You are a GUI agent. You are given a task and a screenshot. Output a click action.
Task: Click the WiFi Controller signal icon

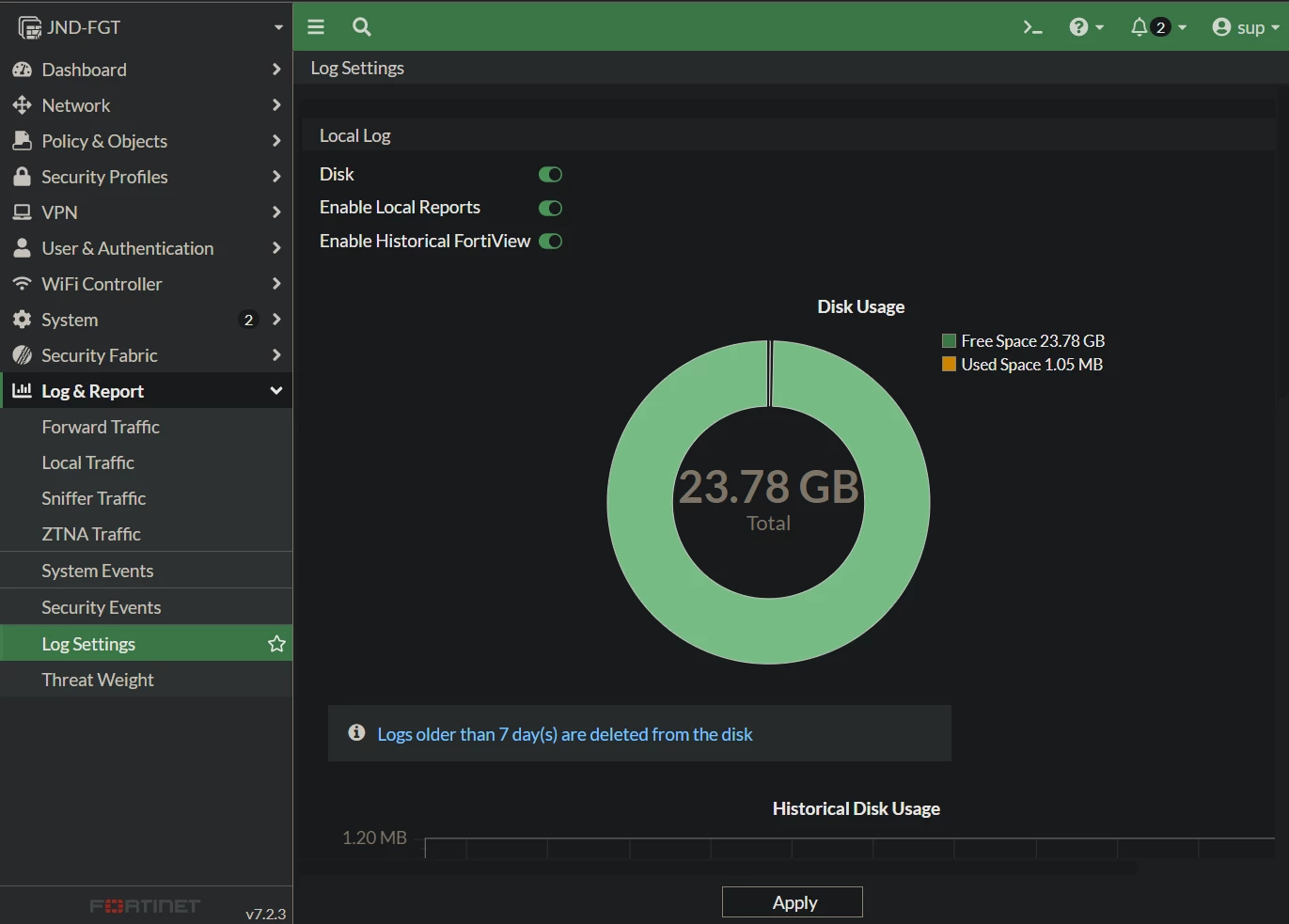(x=22, y=284)
